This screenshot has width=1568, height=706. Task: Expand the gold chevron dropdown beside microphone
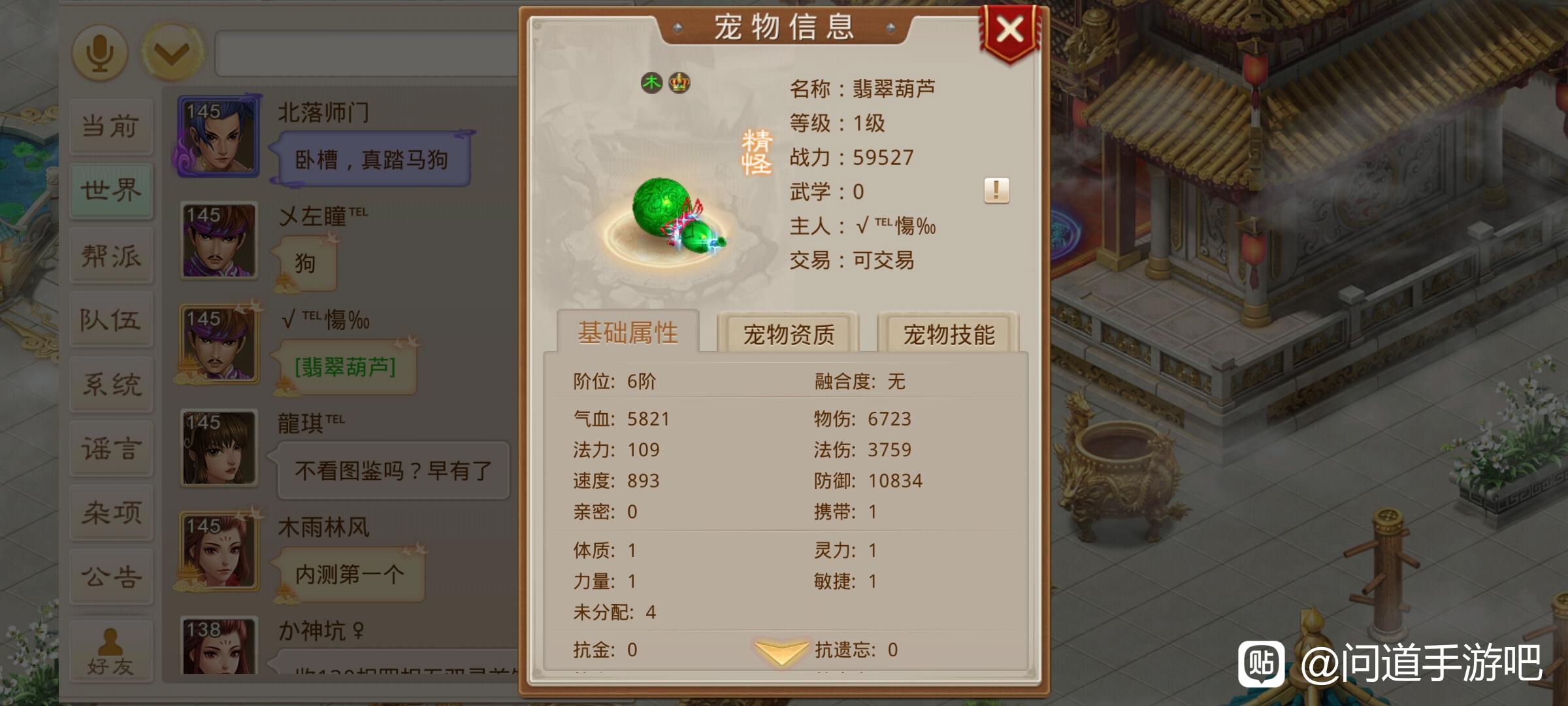point(172,53)
